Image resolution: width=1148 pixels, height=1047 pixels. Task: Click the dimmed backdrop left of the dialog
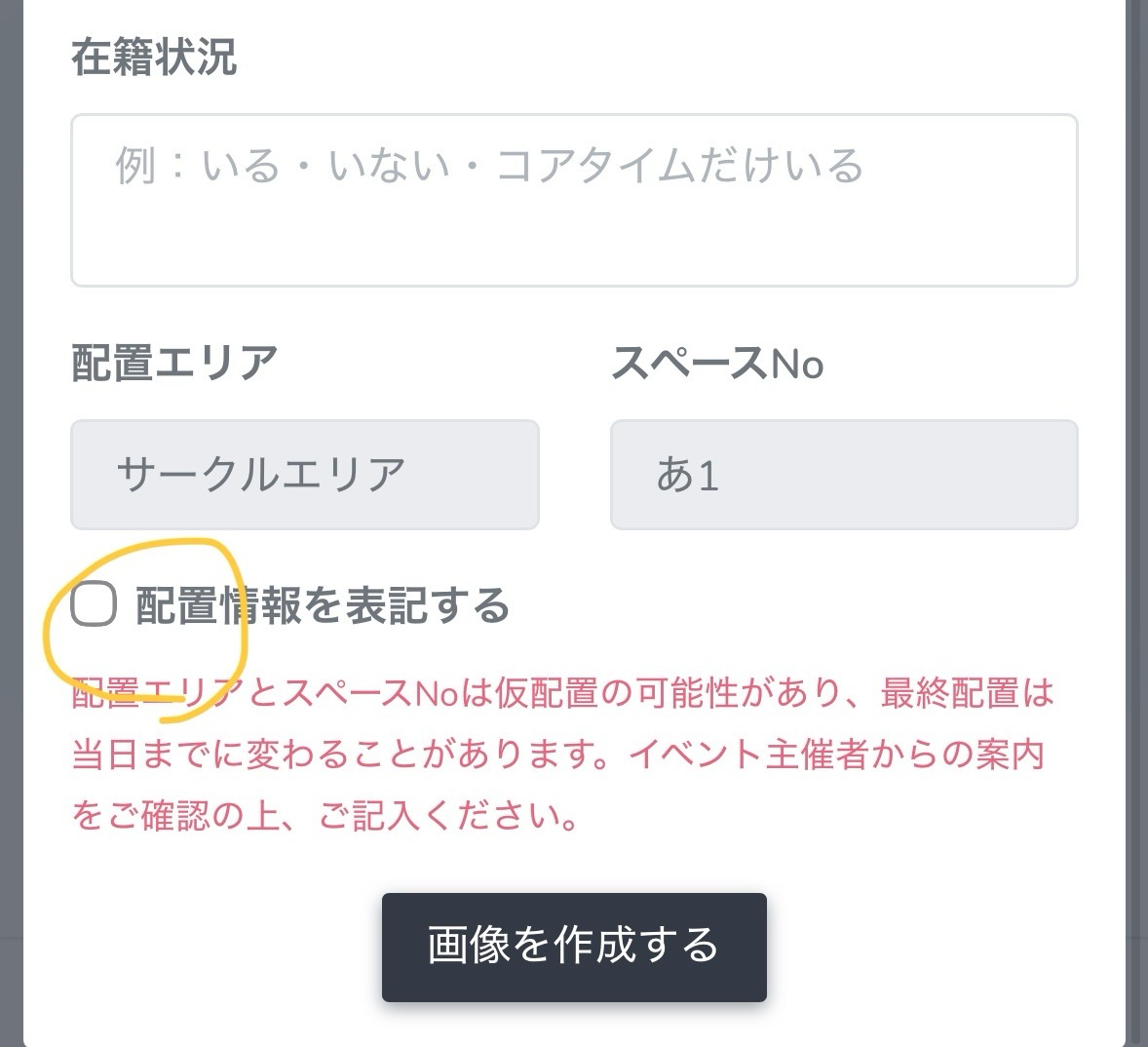click(x=11, y=487)
